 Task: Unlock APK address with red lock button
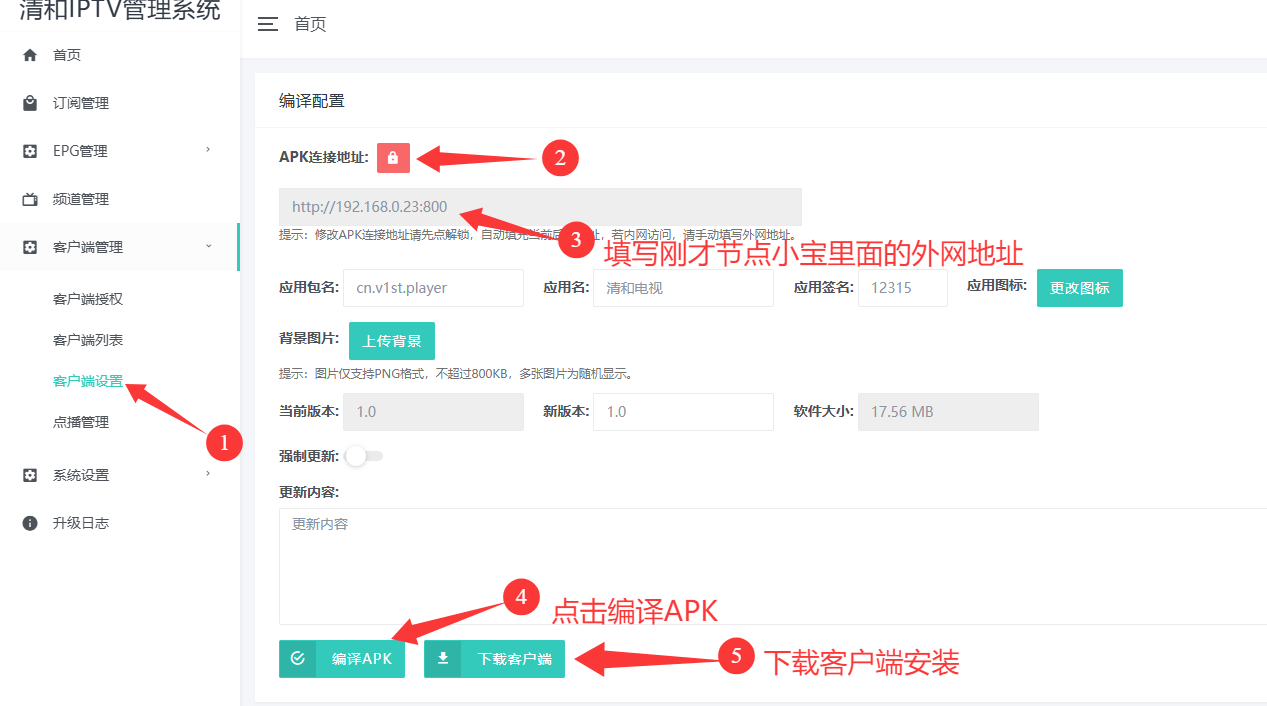tap(393, 157)
